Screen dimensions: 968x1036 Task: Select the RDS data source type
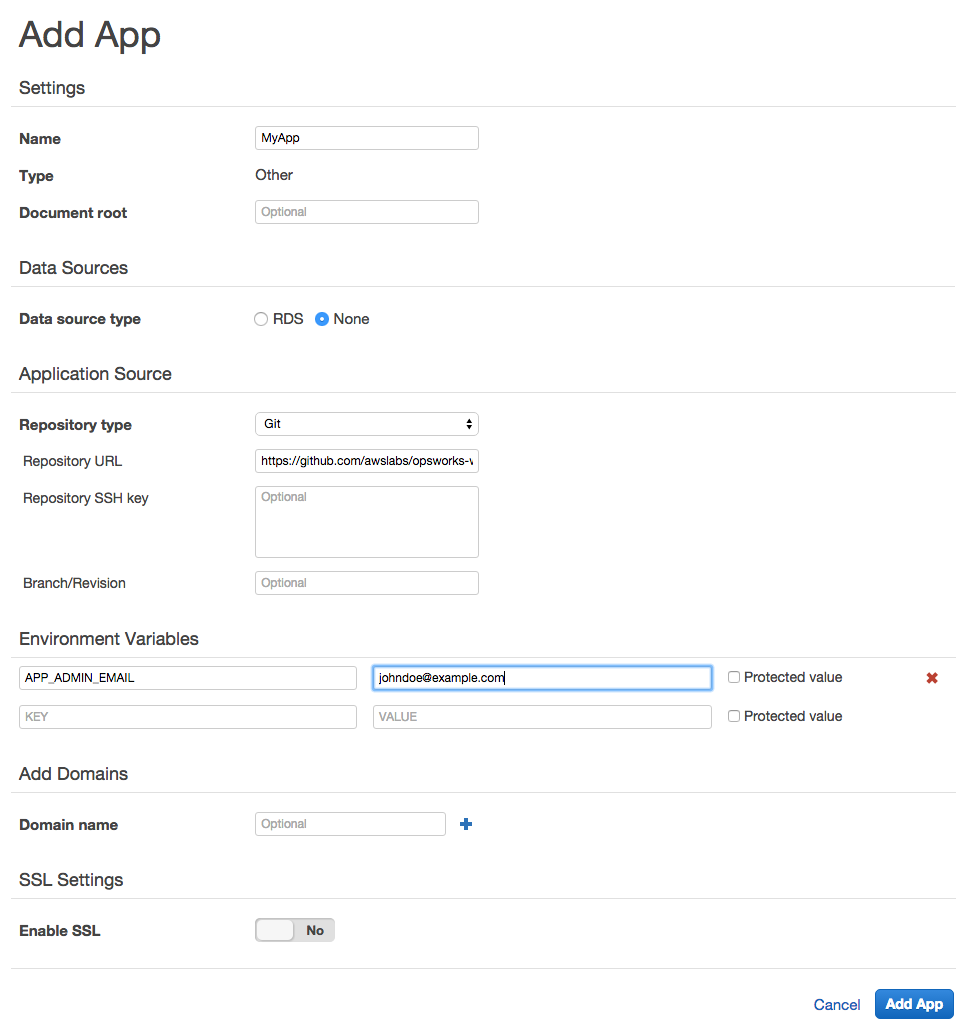tap(261, 319)
